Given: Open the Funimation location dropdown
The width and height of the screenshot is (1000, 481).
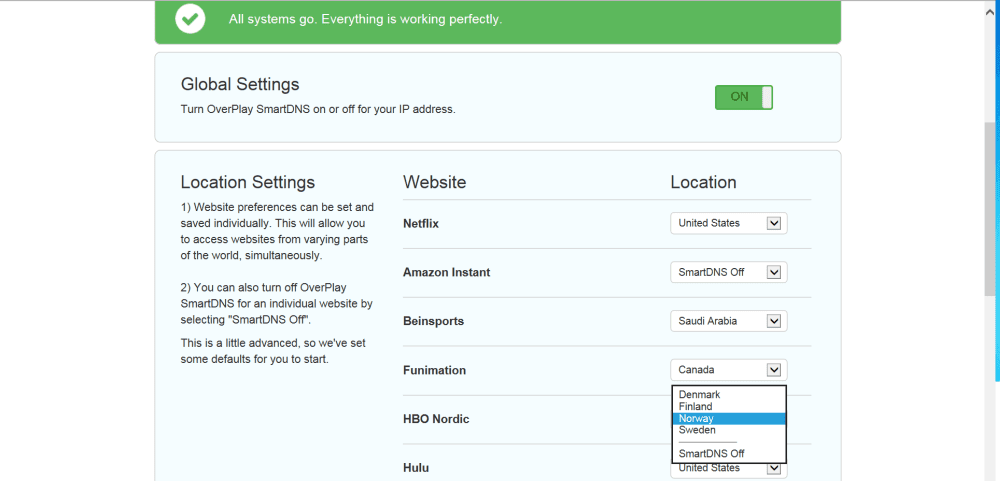Looking at the screenshot, I should pos(728,370).
